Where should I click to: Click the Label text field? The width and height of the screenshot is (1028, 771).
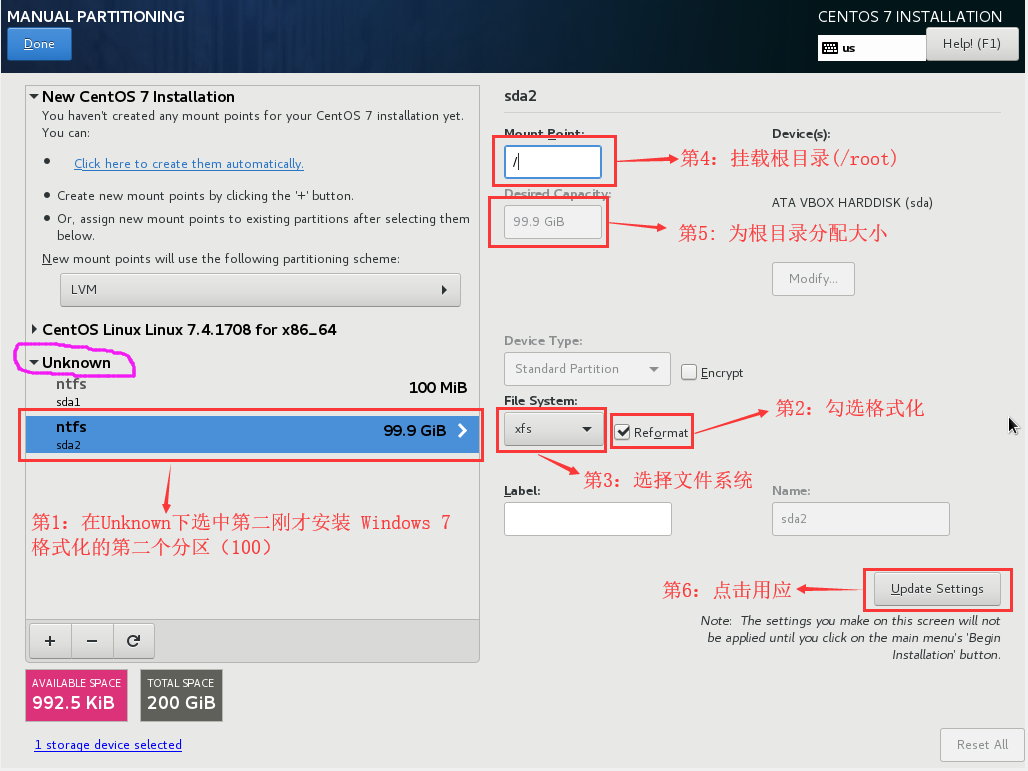click(x=587, y=519)
